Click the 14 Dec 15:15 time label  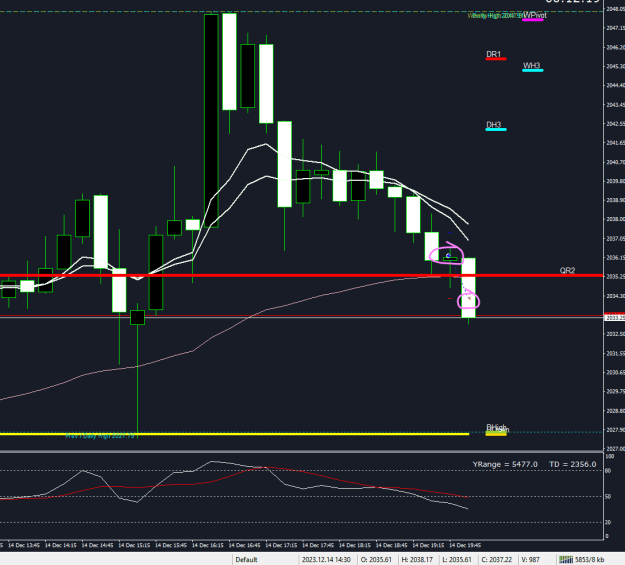pos(134,545)
